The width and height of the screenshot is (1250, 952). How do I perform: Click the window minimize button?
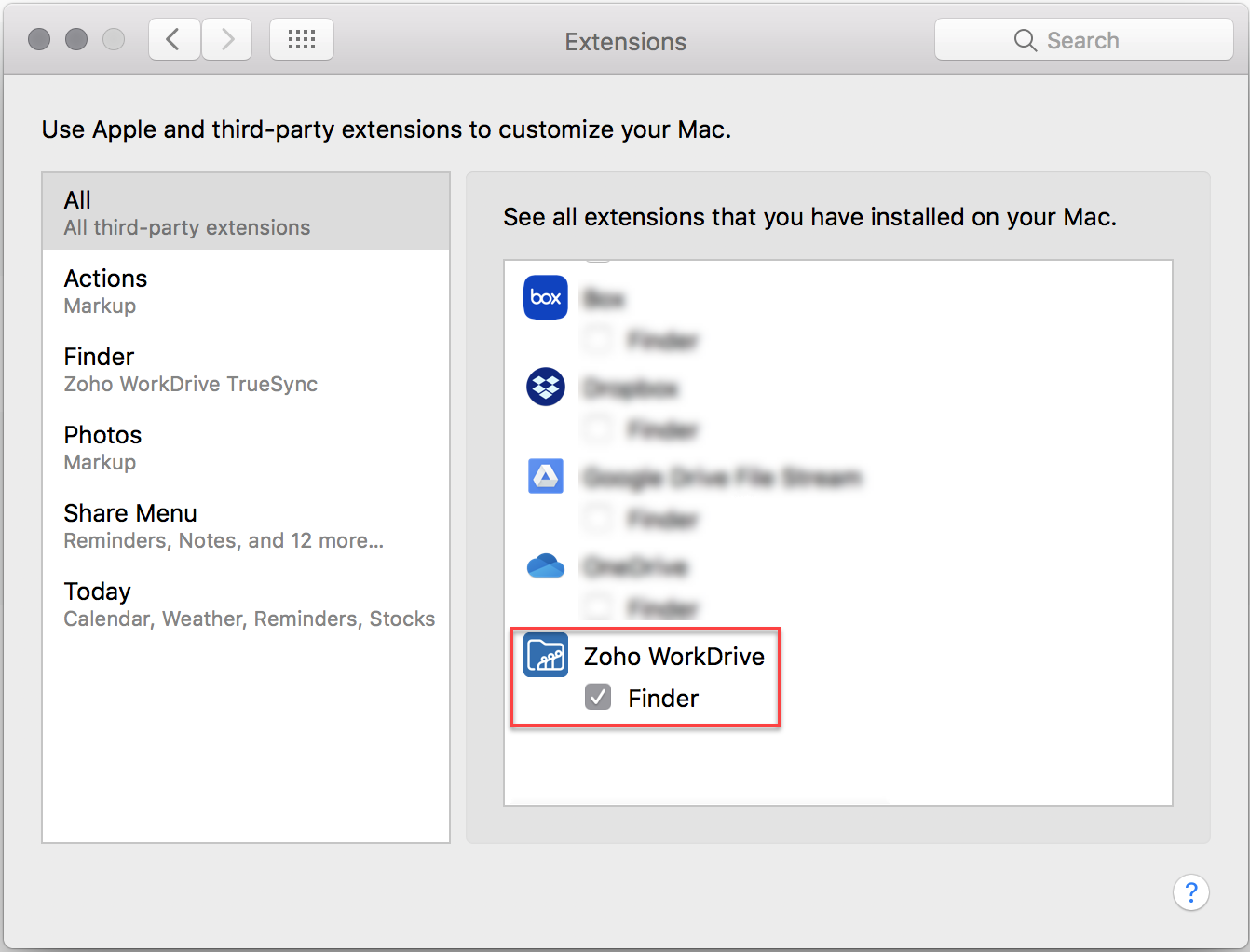pyautogui.click(x=76, y=39)
